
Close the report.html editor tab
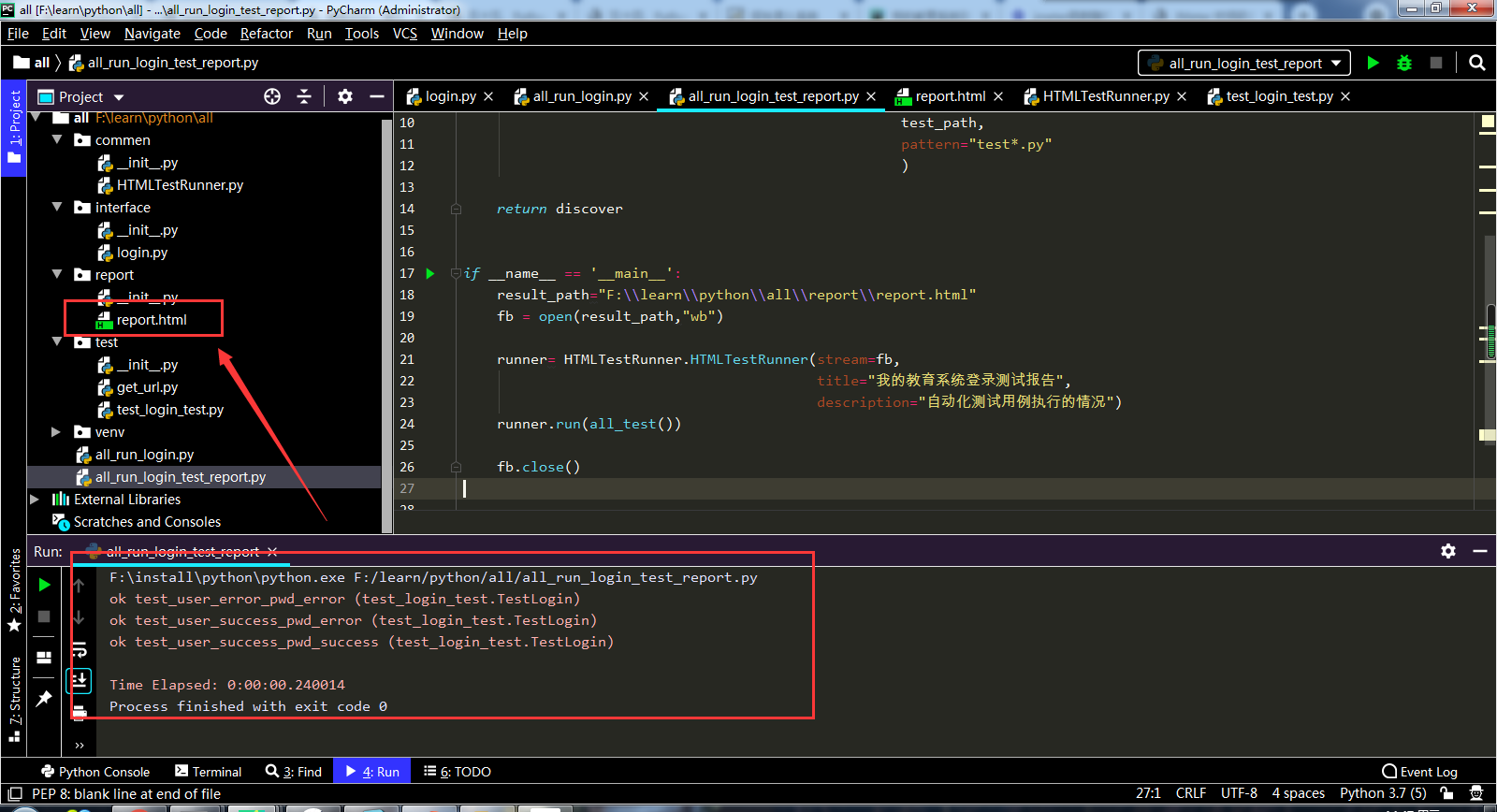coord(998,96)
